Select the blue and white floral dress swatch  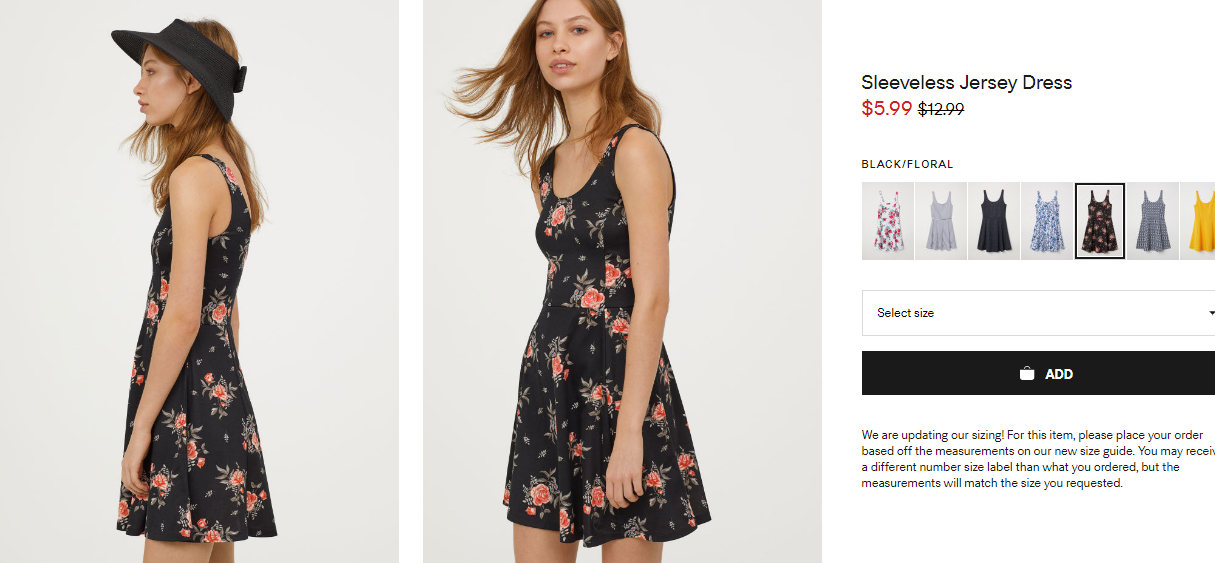[1047, 221]
